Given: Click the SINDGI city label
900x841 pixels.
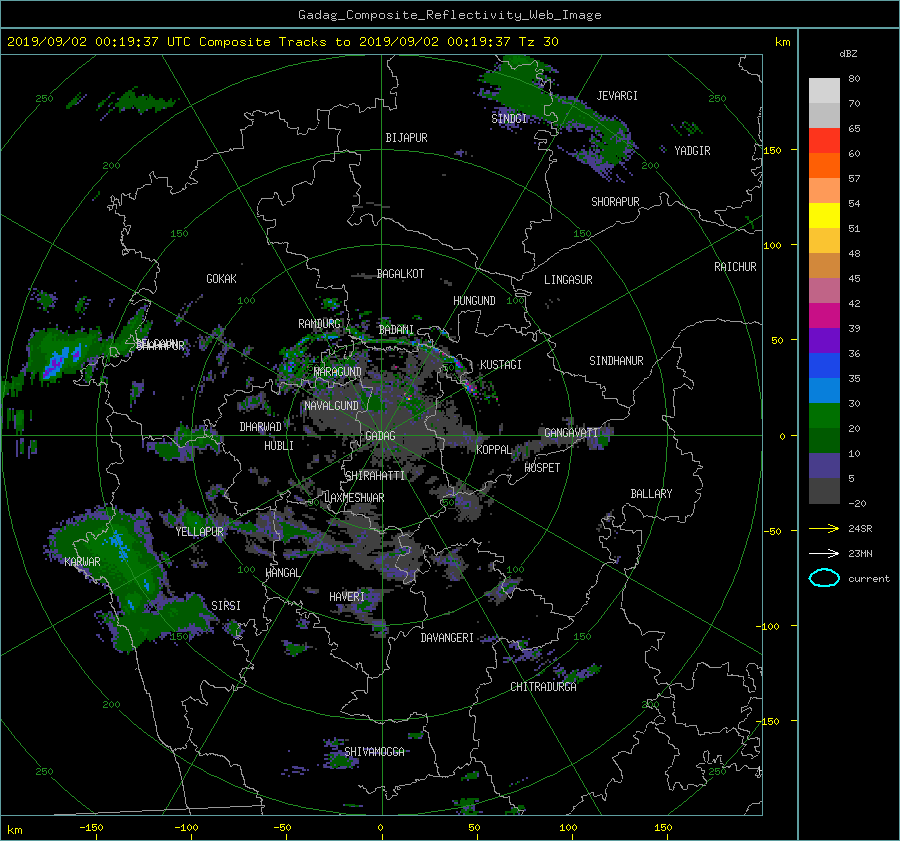Looking at the screenshot, I should [509, 118].
